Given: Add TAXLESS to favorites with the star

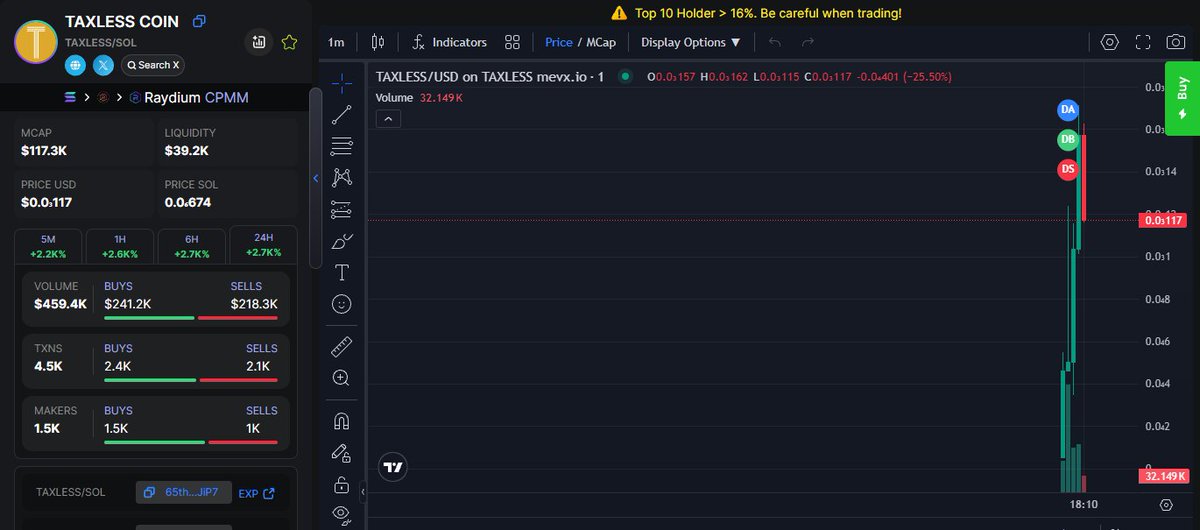Looking at the screenshot, I should click(289, 42).
